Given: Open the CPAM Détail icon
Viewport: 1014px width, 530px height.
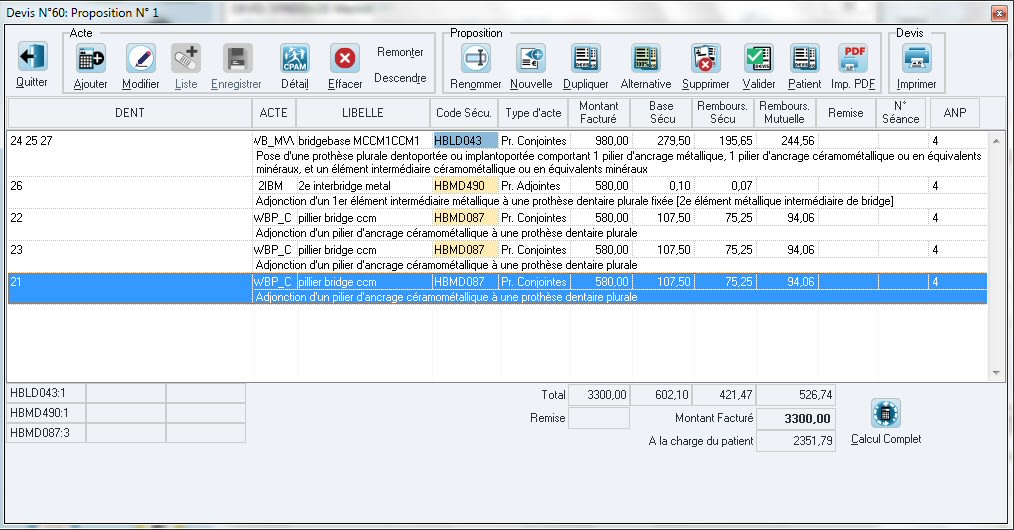Looking at the screenshot, I should 294,60.
